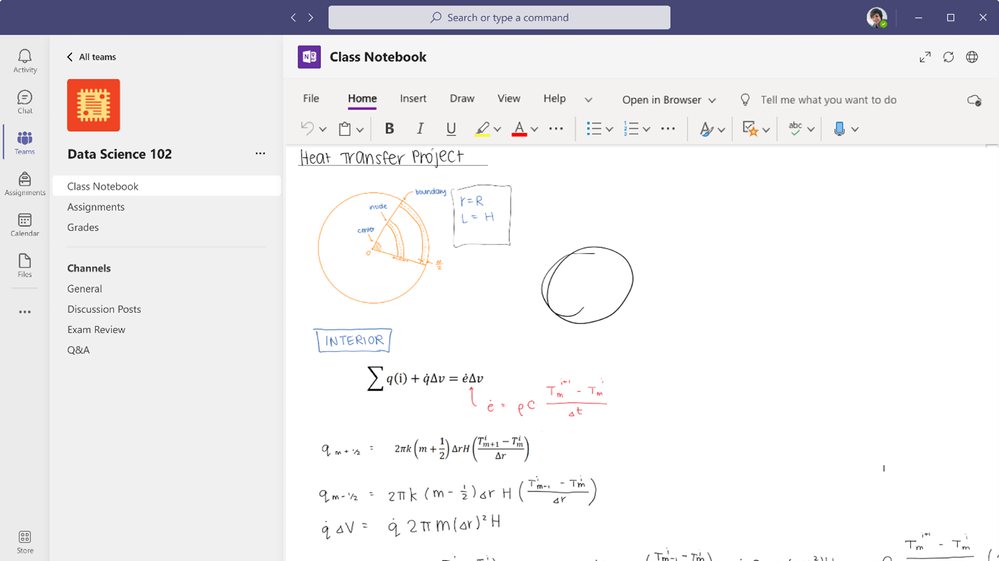Open the Q&A channel
Viewport: 999px width, 561px height.
pos(78,350)
